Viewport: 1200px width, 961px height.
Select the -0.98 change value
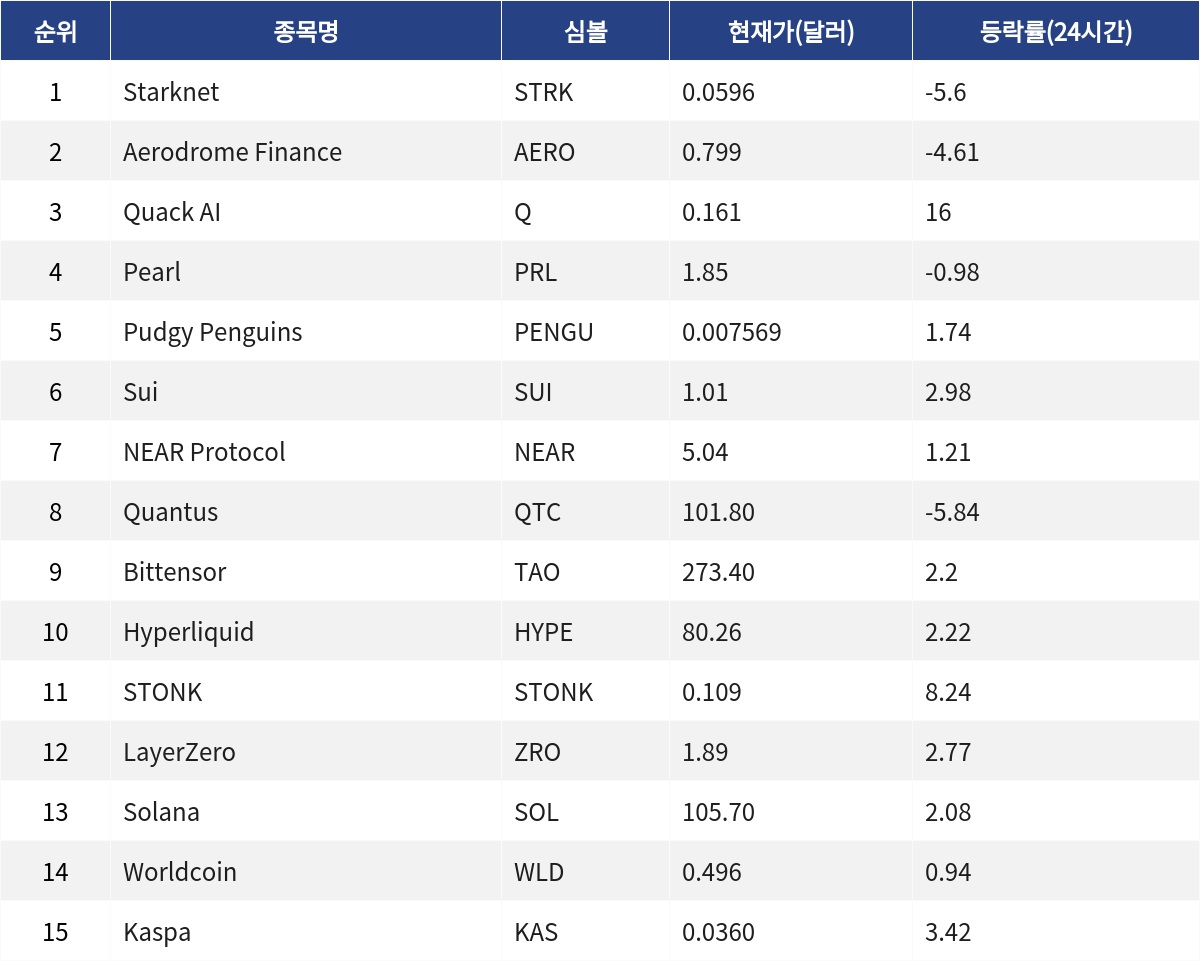[952, 272]
